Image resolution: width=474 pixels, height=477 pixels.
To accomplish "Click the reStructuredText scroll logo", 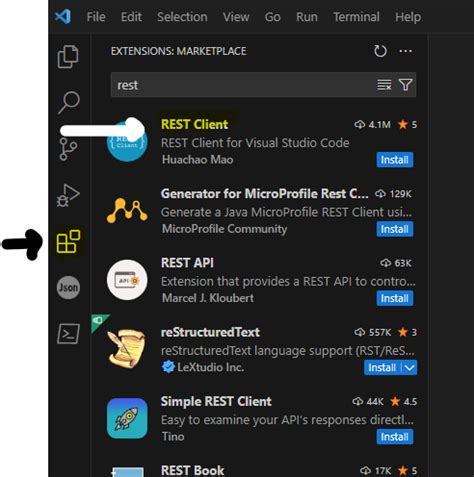I will pyautogui.click(x=127, y=349).
